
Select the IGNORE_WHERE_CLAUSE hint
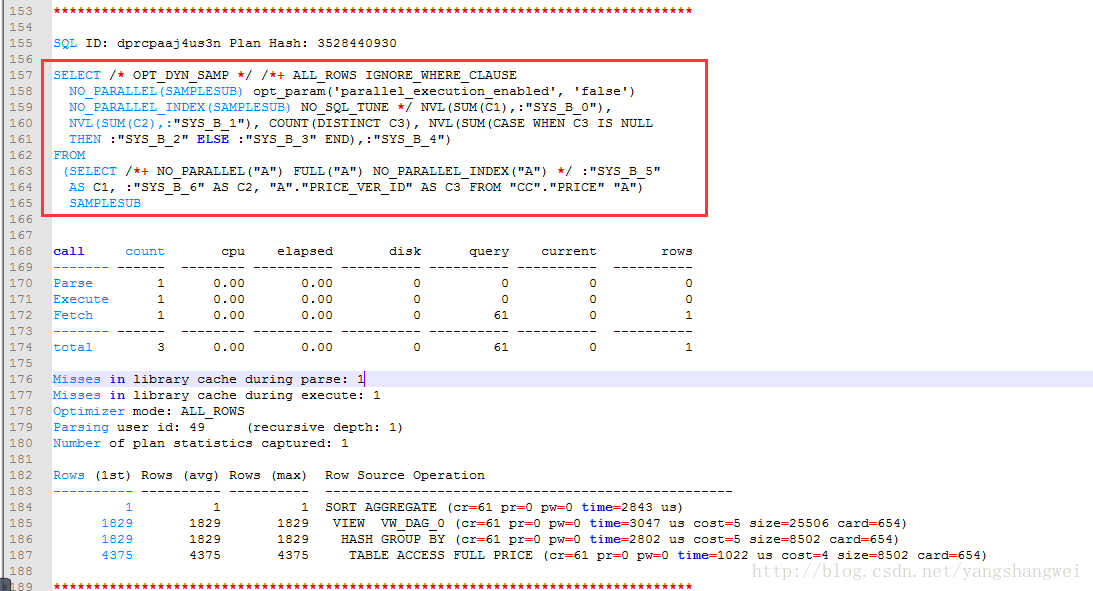tap(441, 75)
